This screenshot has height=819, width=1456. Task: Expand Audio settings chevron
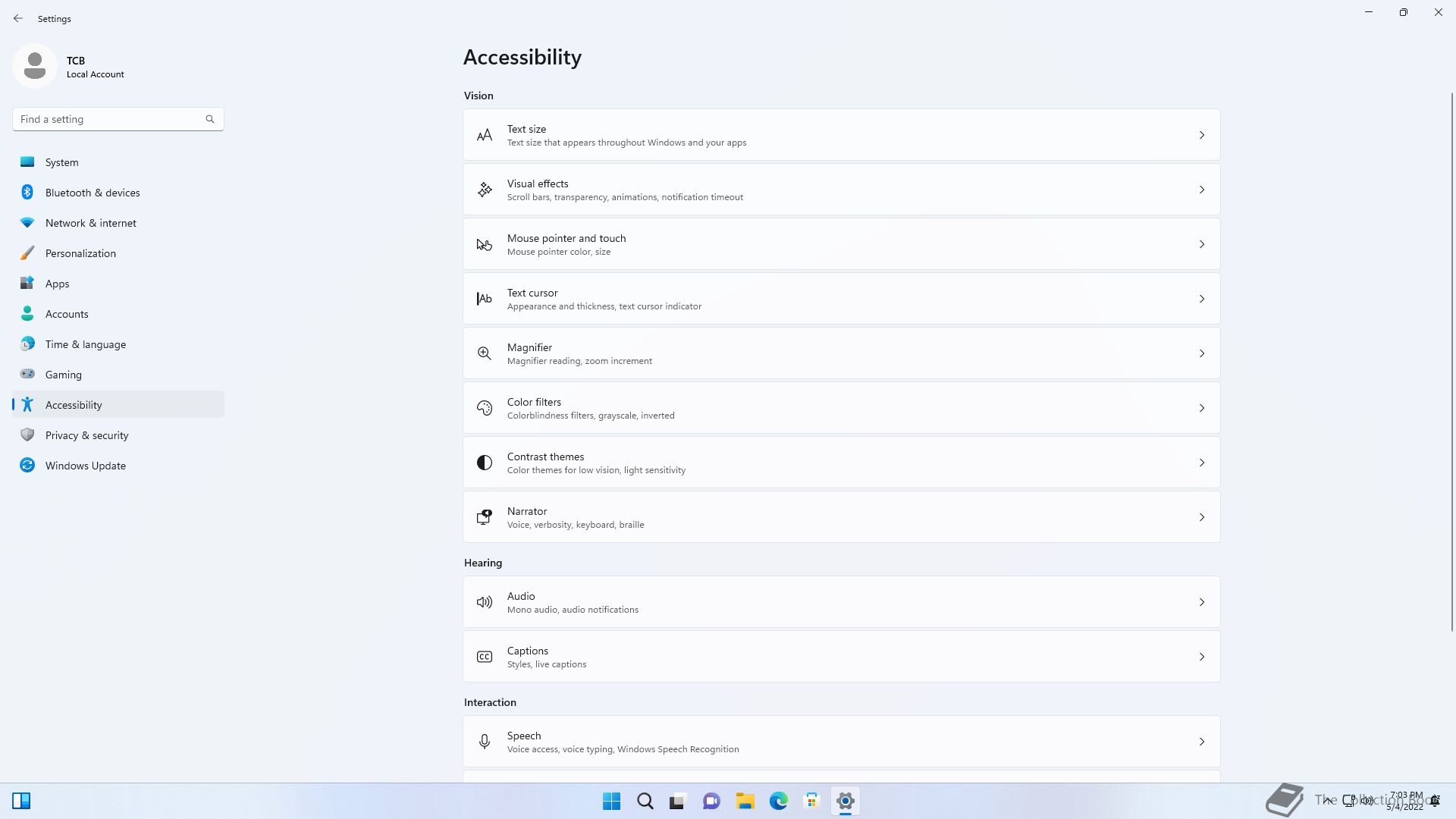click(1201, 602)
